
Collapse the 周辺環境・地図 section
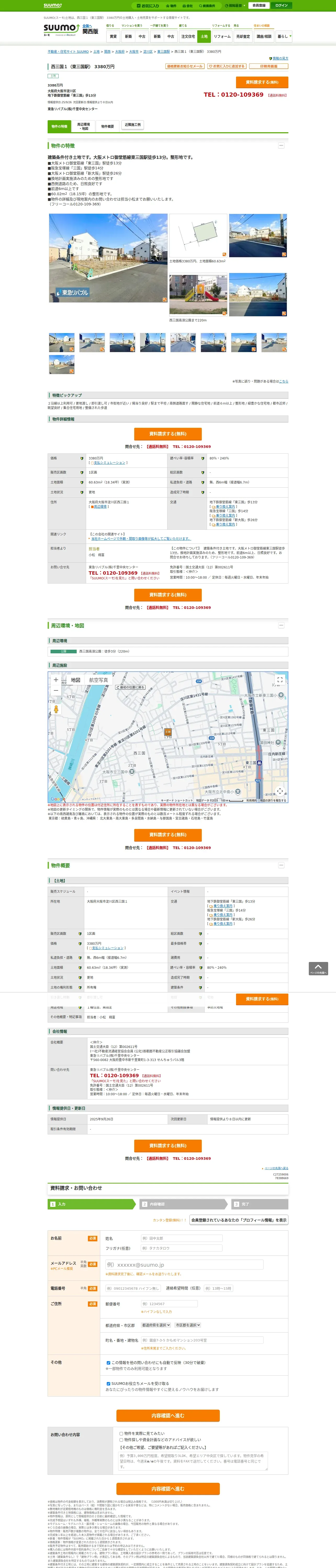281,625
